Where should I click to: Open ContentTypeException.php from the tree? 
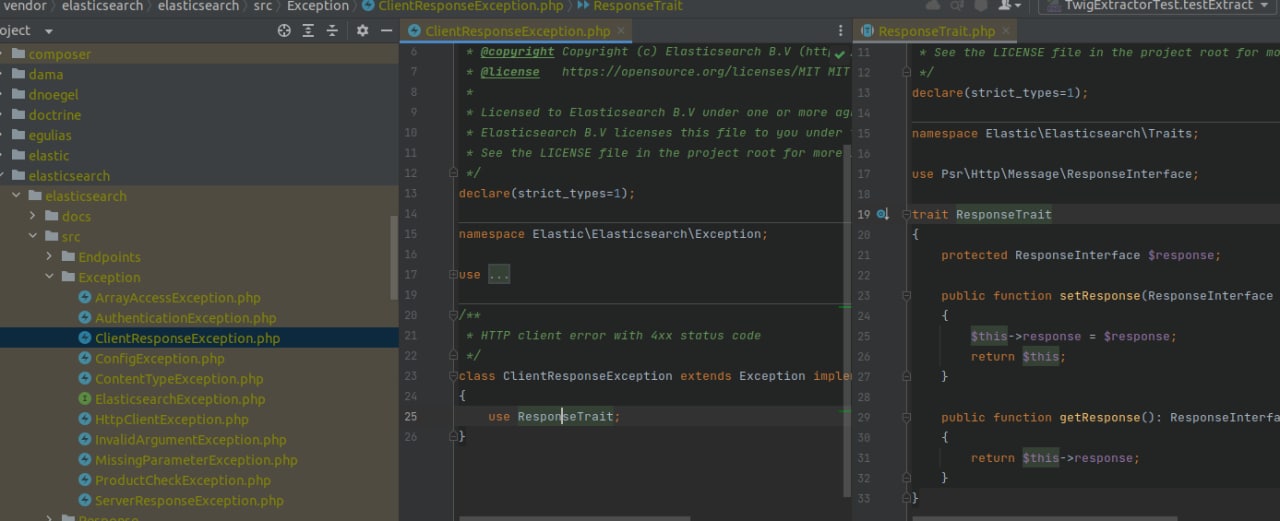(179, 379)
